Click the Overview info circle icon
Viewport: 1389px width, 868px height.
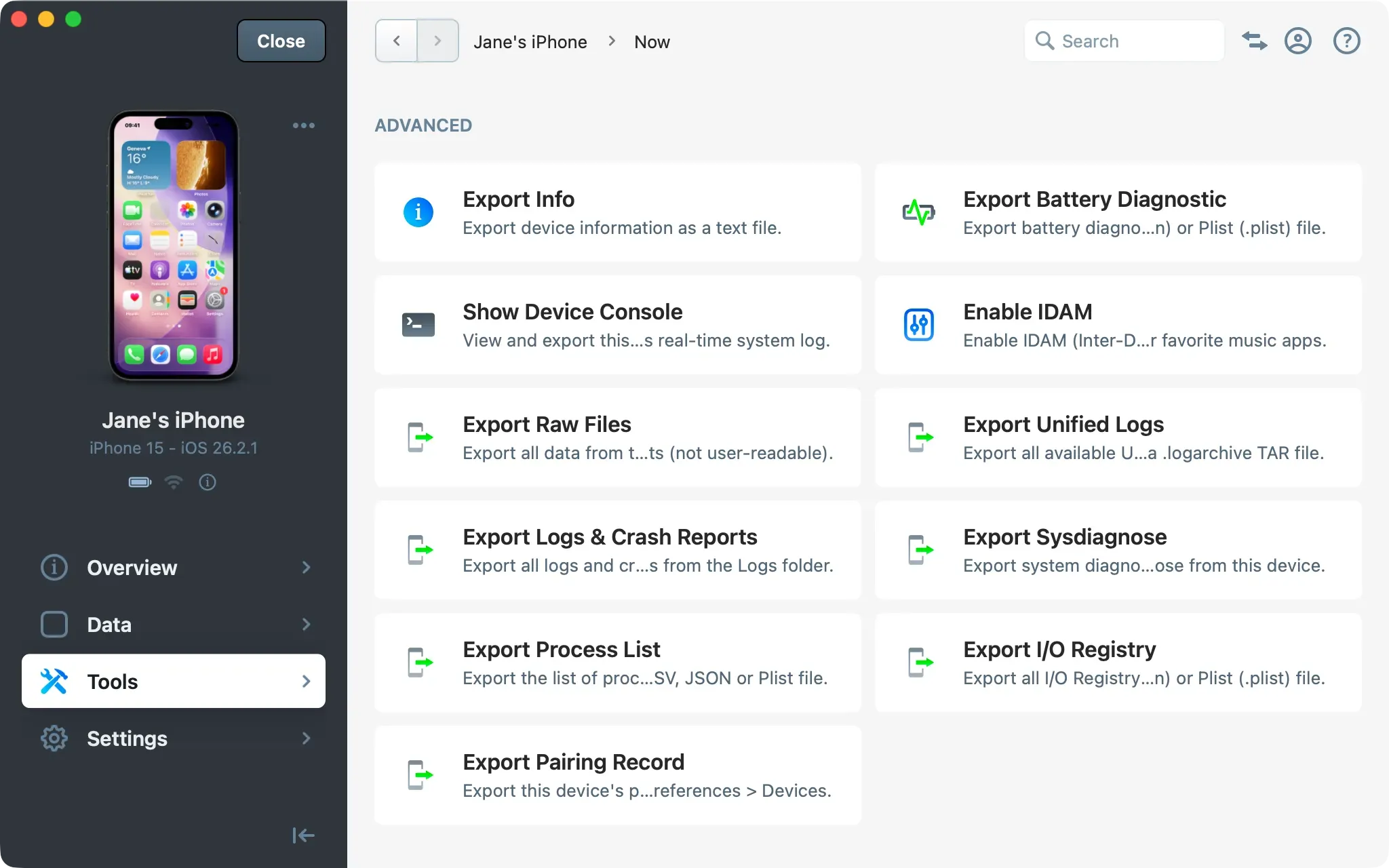click(54, 567)
